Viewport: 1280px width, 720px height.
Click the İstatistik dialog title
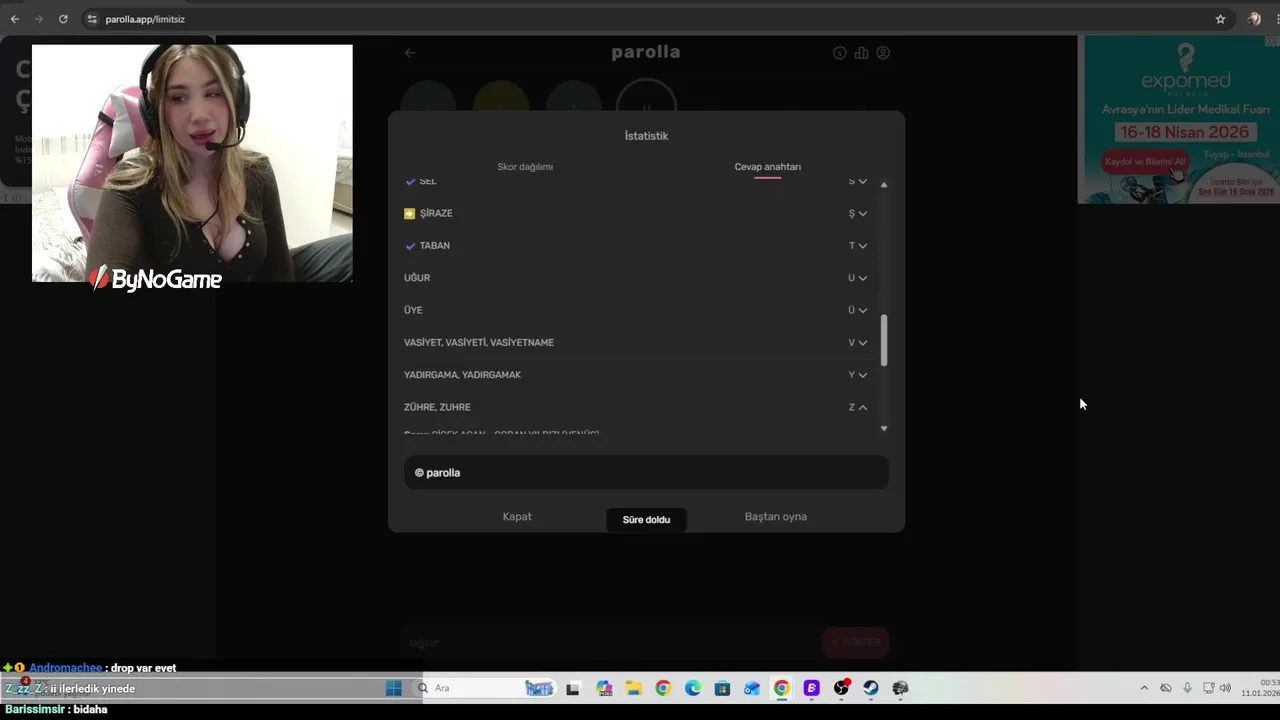tap(646, 136)
